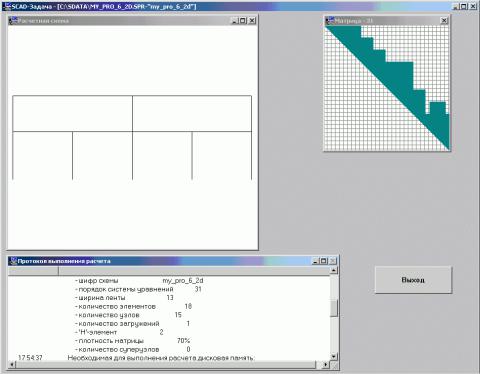Click the first column header of protocol

click(x=33, y=271)
